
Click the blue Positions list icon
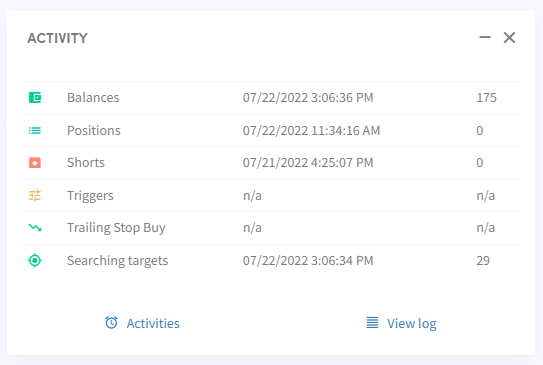click(x=35, y=131)
